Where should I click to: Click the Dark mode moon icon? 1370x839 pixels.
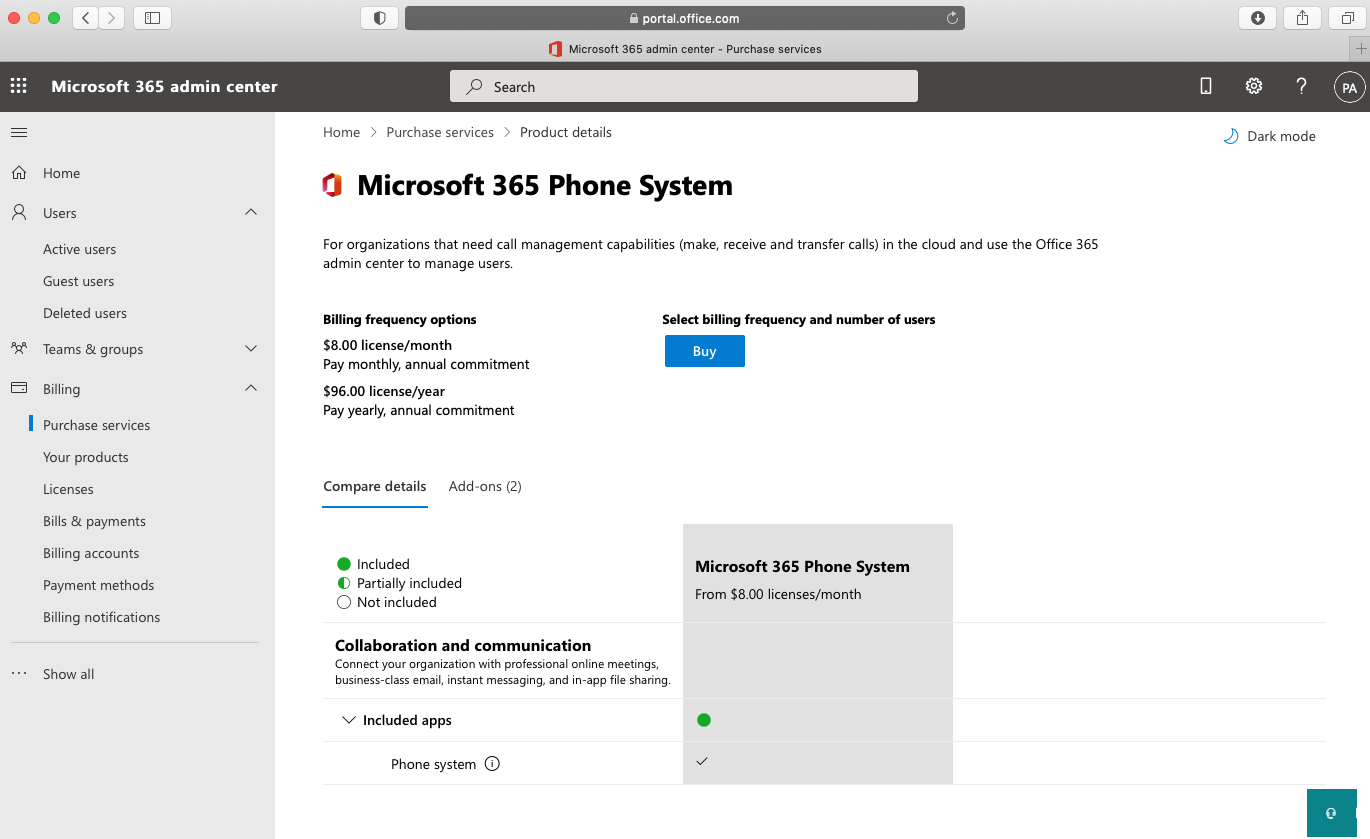coord(1231,136)
